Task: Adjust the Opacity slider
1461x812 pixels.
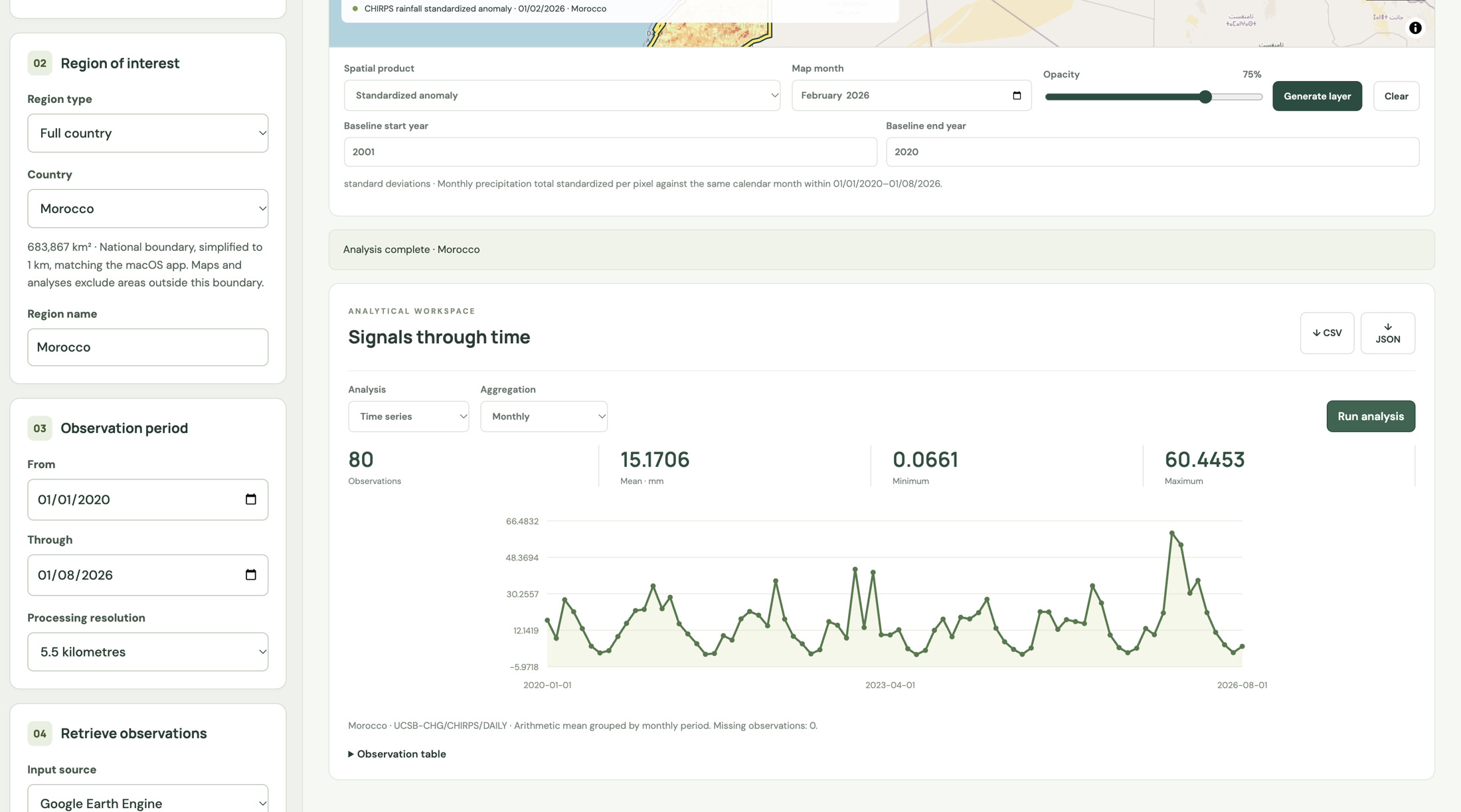Action: point(1153,97)
